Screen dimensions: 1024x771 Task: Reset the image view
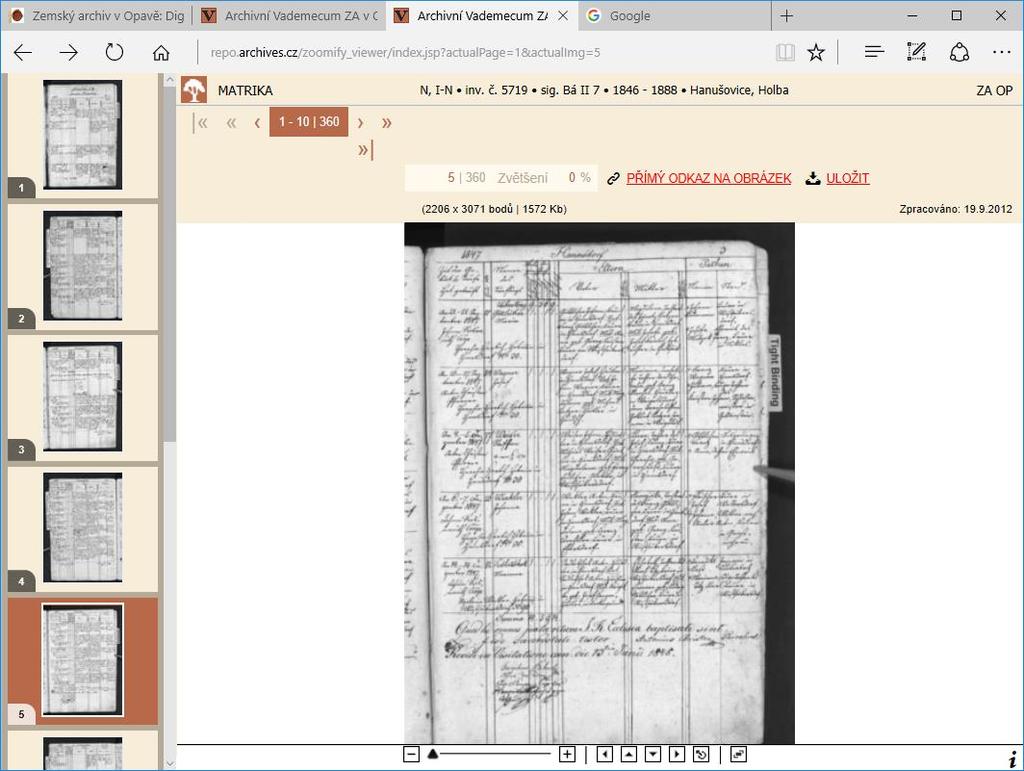[701, 755]
